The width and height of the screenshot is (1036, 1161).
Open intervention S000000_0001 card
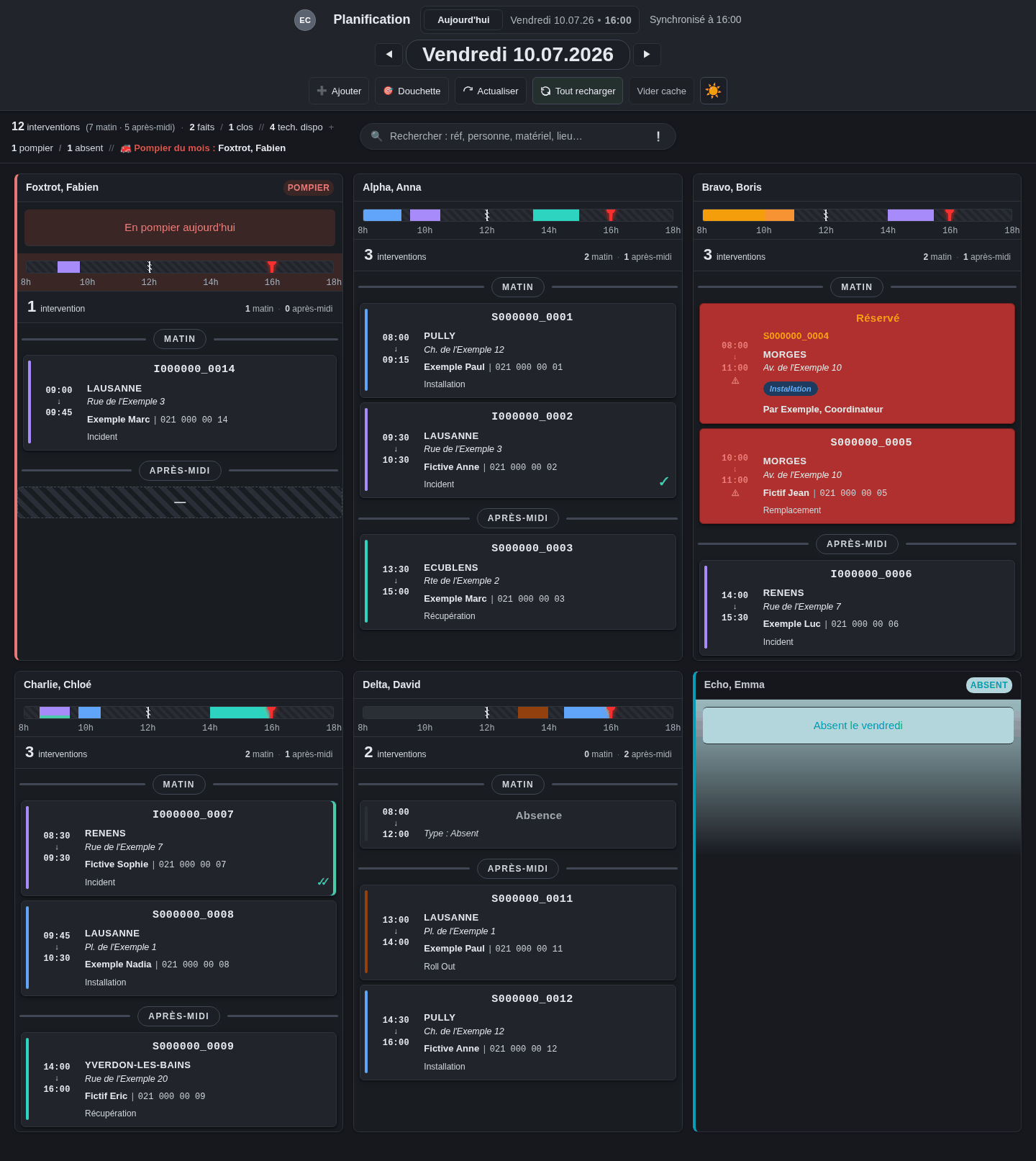tap(518, 351)
